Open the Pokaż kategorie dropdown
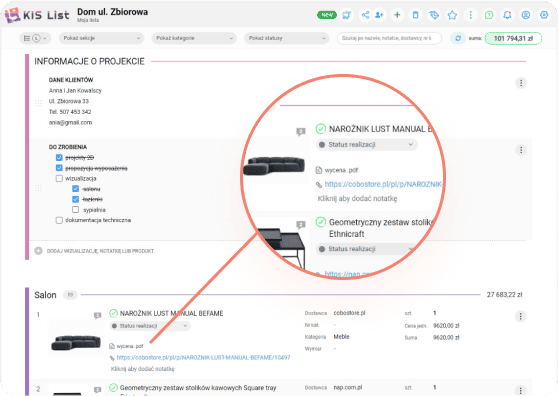 coord(194,38)
